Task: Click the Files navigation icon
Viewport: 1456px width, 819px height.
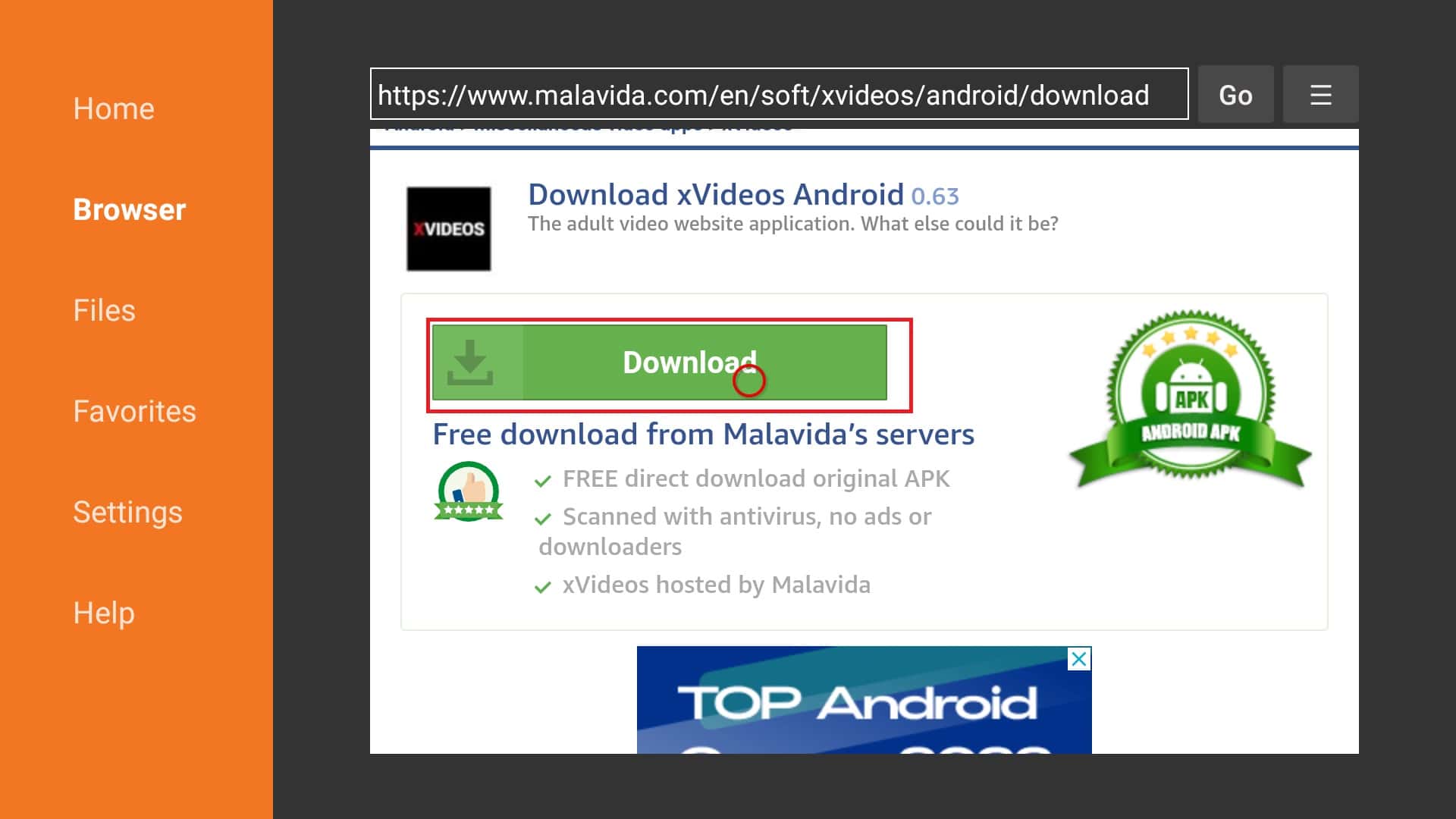Action: (104, 310)
